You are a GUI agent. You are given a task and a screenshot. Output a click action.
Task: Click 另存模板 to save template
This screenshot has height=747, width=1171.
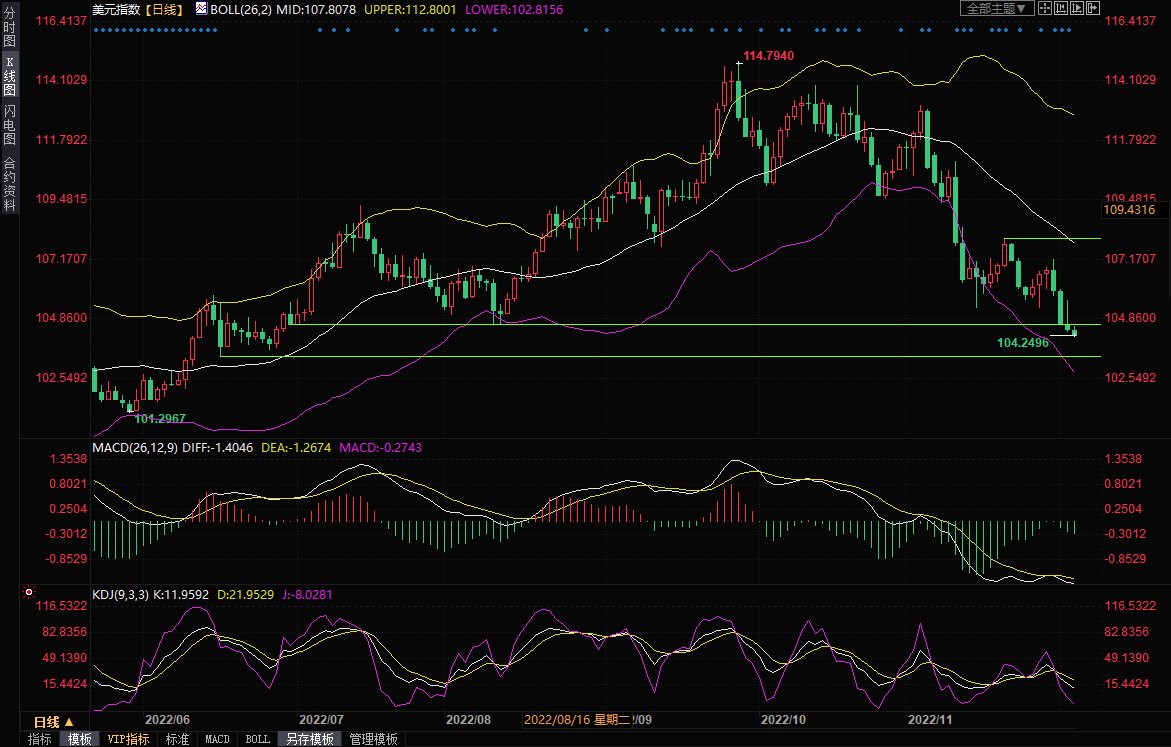click(x=309, y=739)
